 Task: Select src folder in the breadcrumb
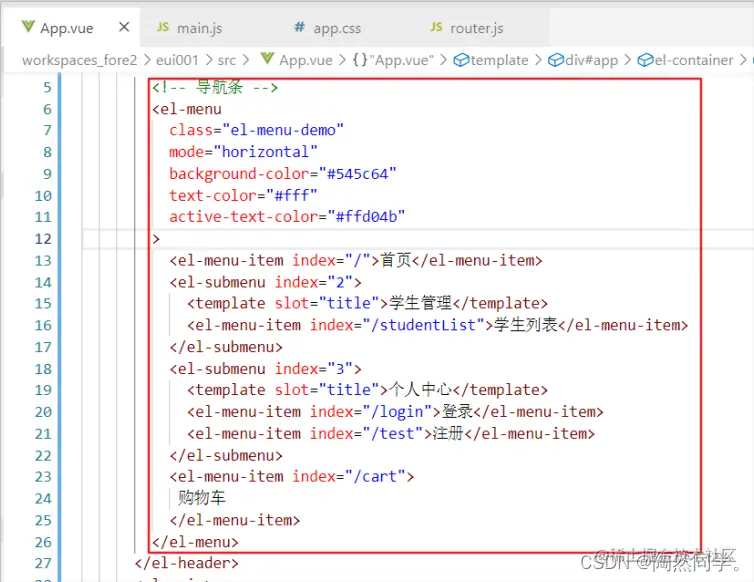[226, 60]
